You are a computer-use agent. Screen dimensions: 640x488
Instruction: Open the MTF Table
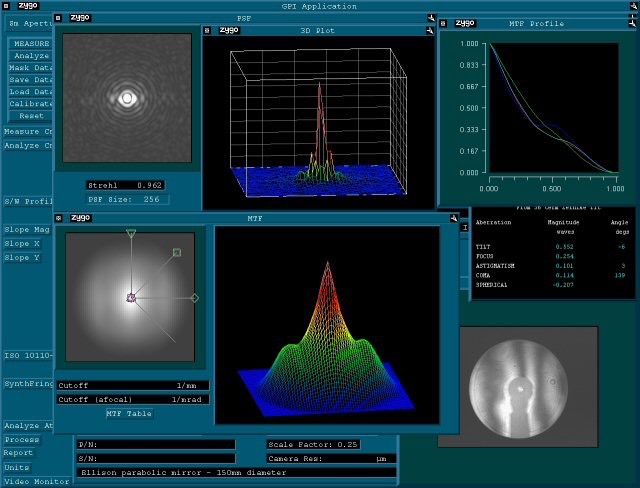[129, 413]
